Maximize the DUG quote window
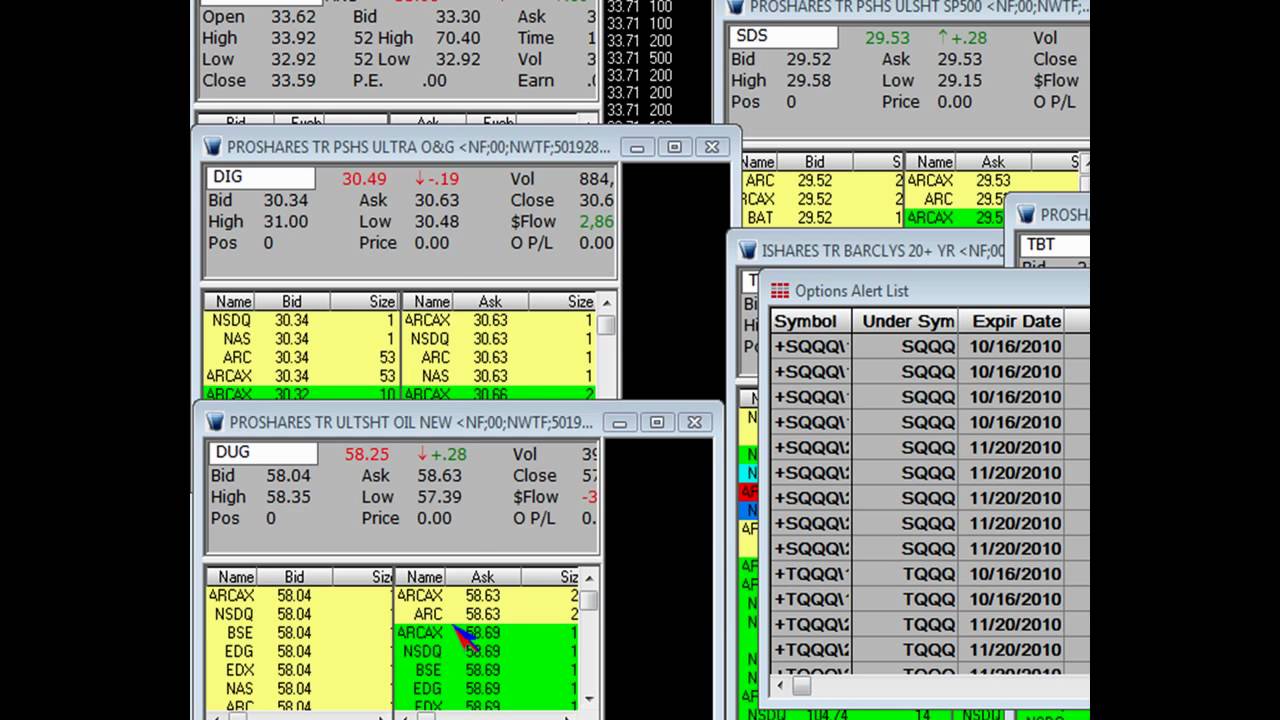Image resolution: width=1280 pixels, height=720 pixels. point(657,423)
